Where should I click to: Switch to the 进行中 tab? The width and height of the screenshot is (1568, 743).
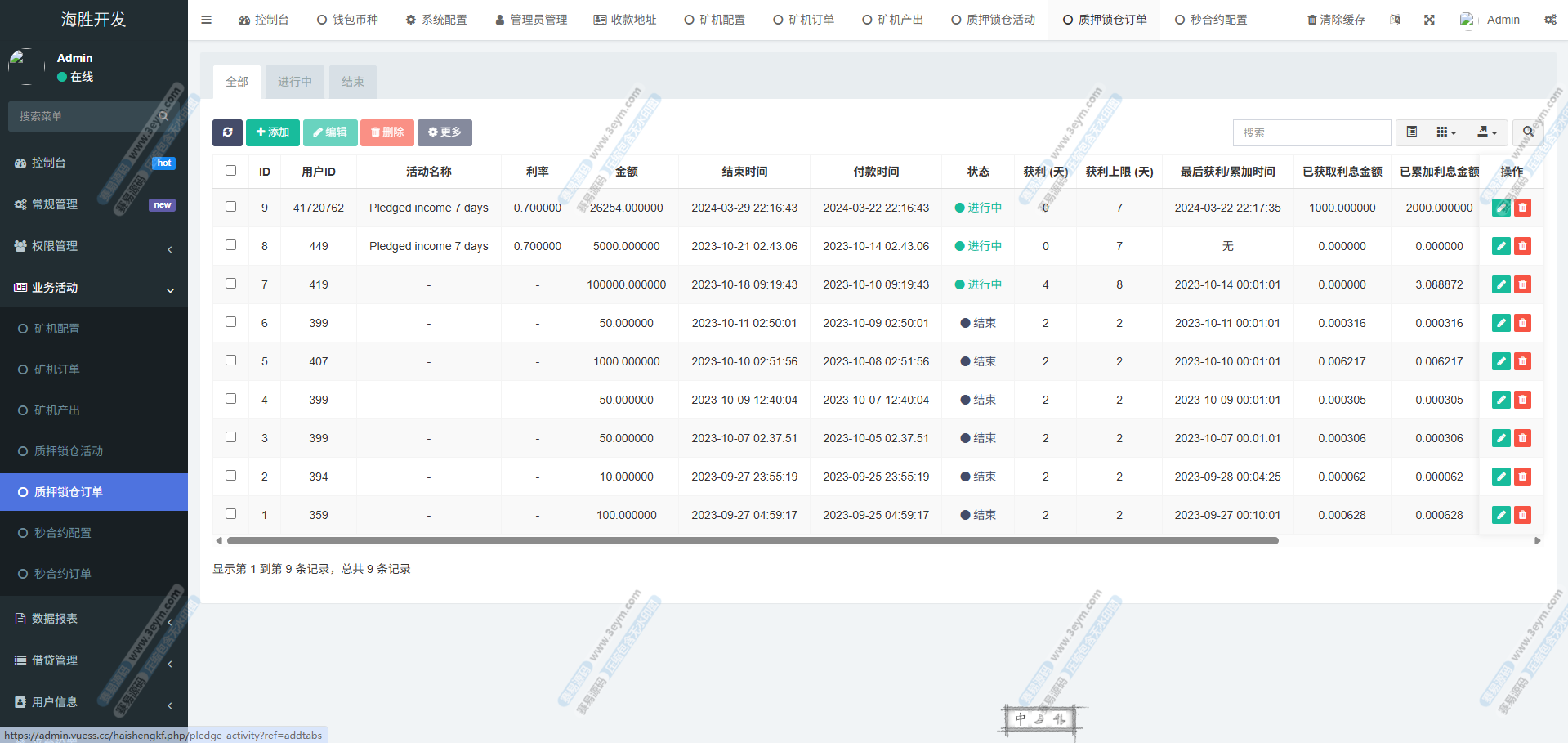tap(294, 82)
